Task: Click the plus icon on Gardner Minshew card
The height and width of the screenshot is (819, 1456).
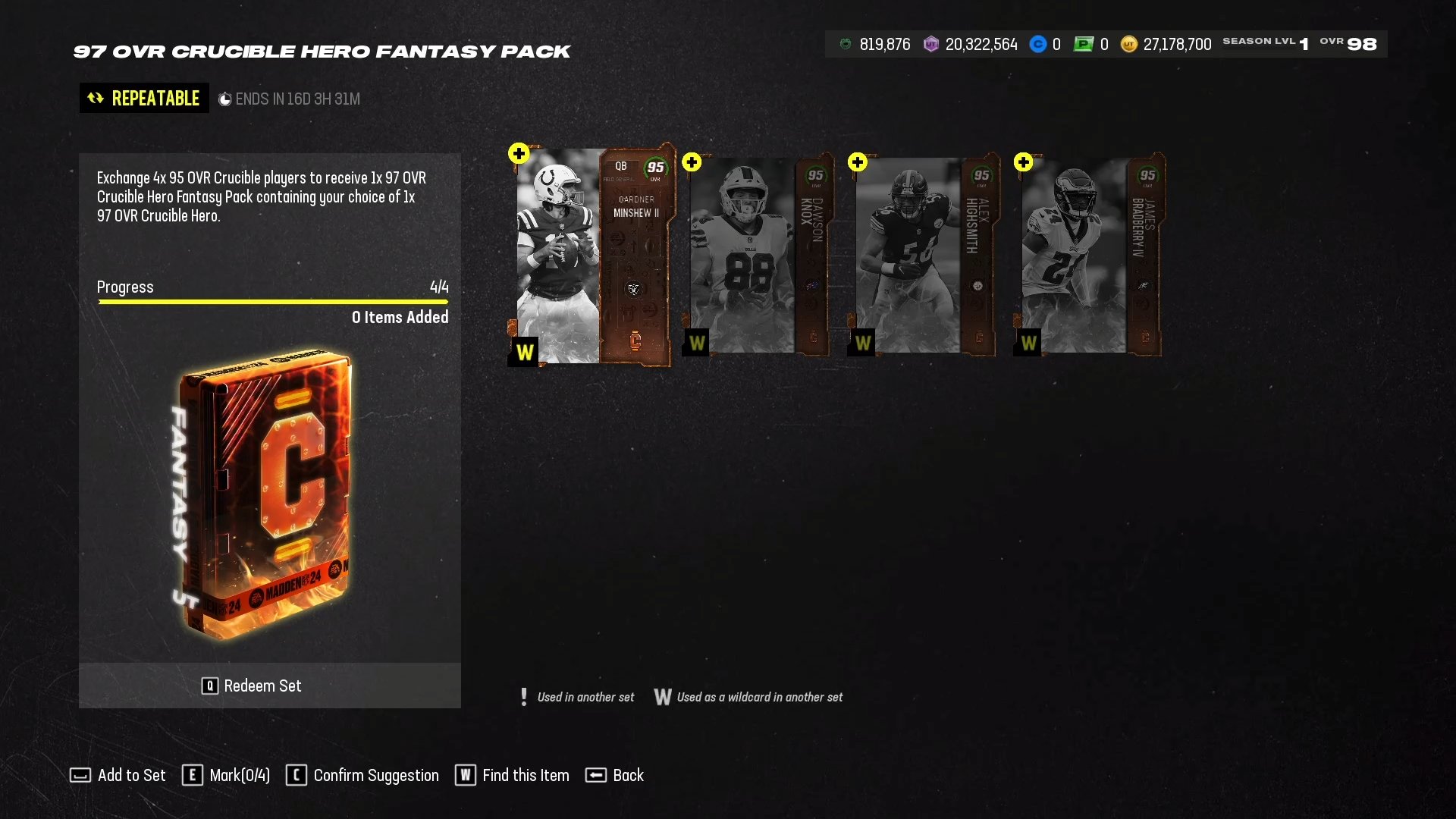Action: tap(519, 153)
